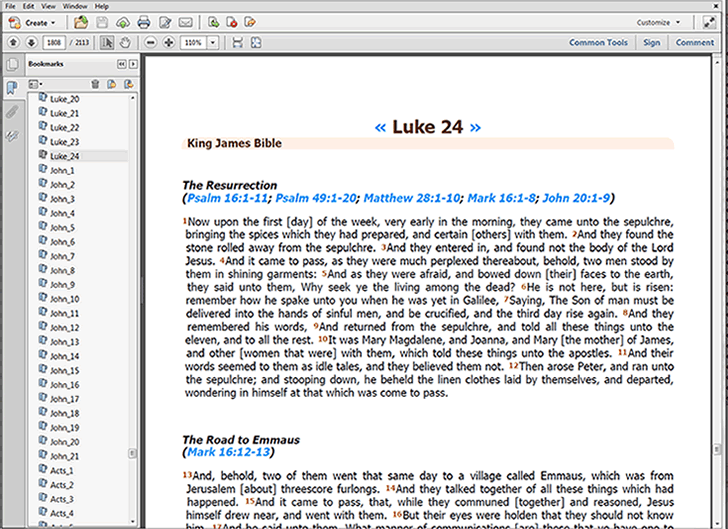Image resolution: width=728 pixels, height=529 pixels.
Task: Click the zoom percentage field 110%
Action: 193,43
